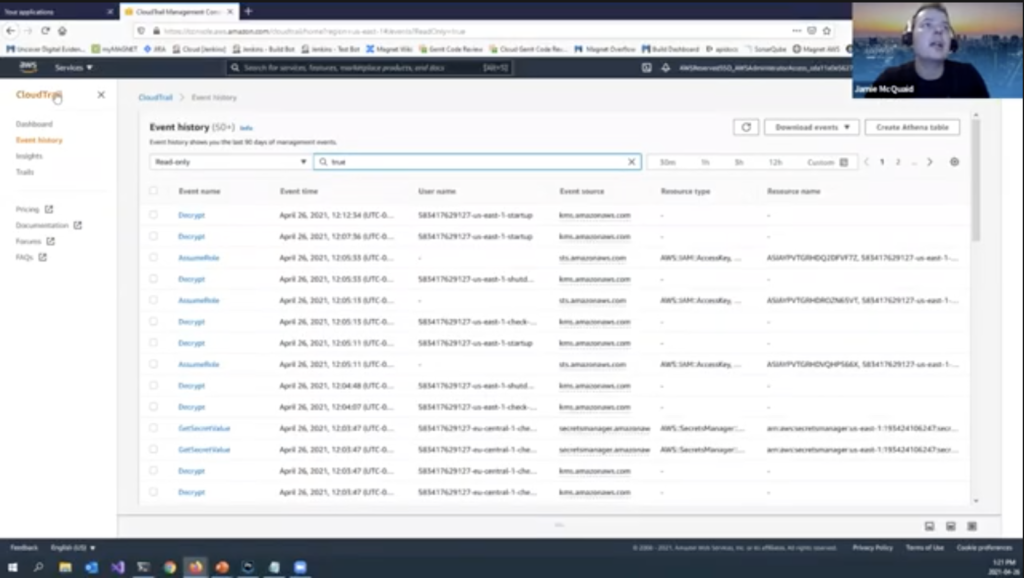The height and width of the screenshot is (578, 1024).
Task: Open the Services dropdown in the AWS bar
Action: [x=73, y=67]
